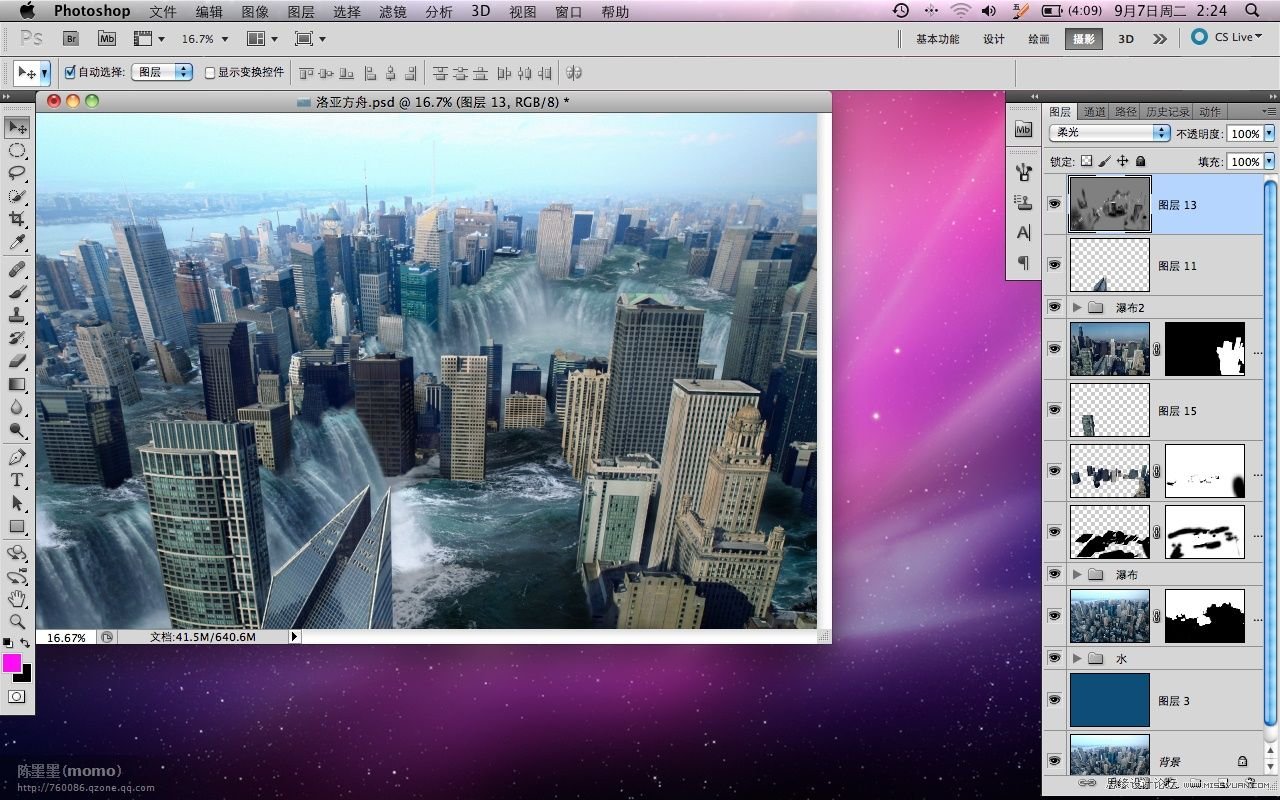
Task: Select the Crop tool
Action: (17, 219)
